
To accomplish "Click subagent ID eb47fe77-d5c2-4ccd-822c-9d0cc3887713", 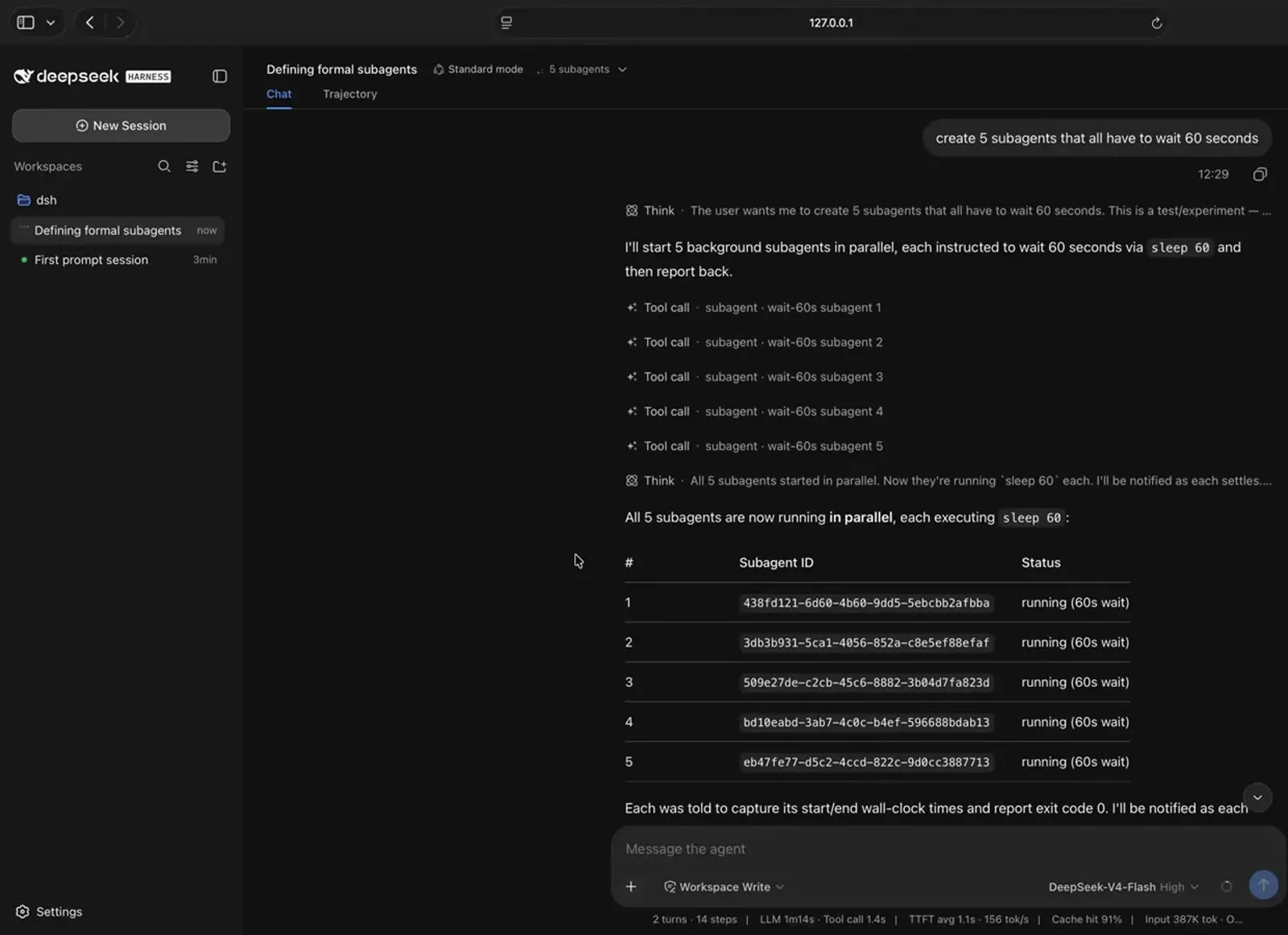I will [866, 762].
